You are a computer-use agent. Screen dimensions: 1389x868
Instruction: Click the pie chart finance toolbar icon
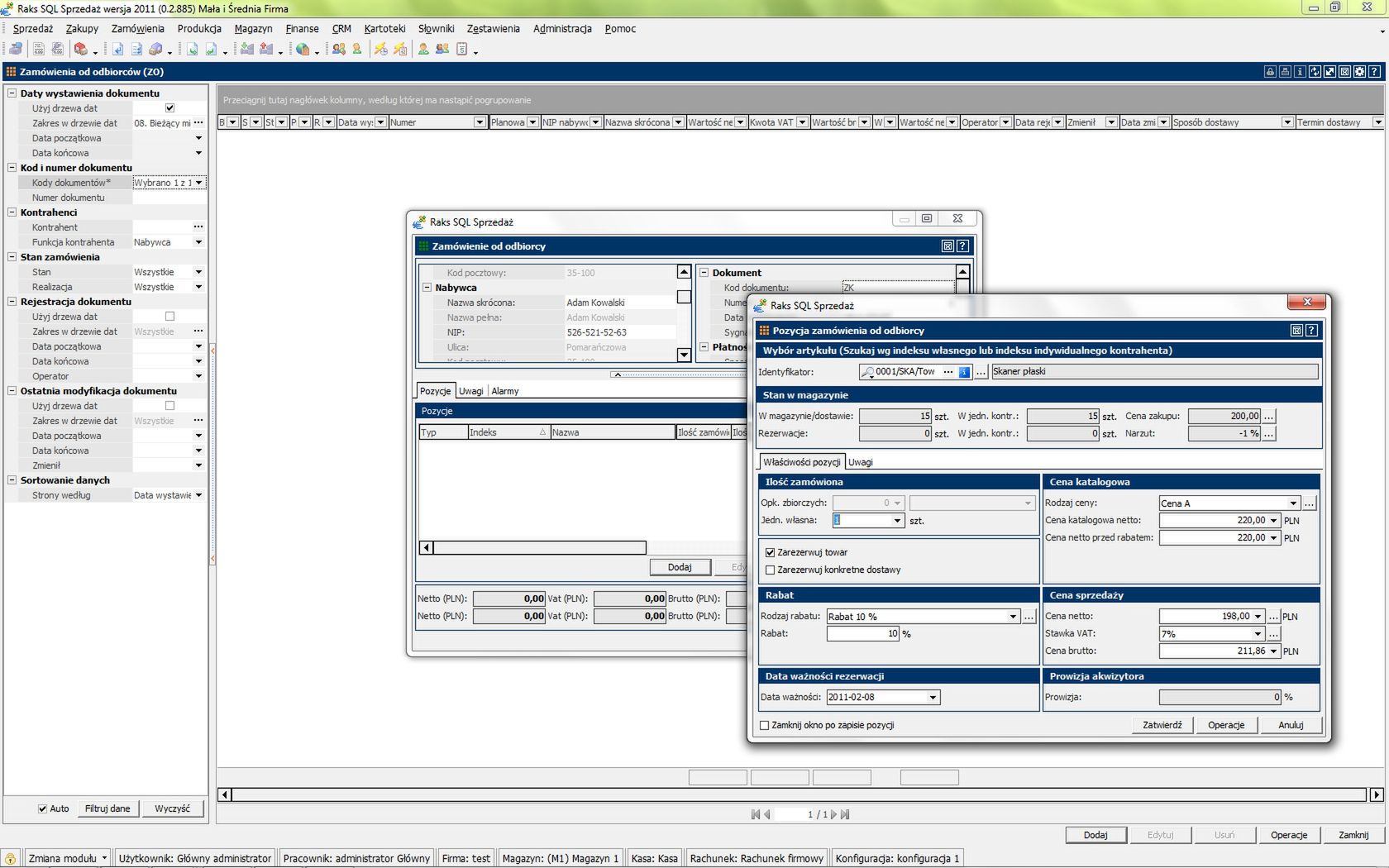(303, 49)
